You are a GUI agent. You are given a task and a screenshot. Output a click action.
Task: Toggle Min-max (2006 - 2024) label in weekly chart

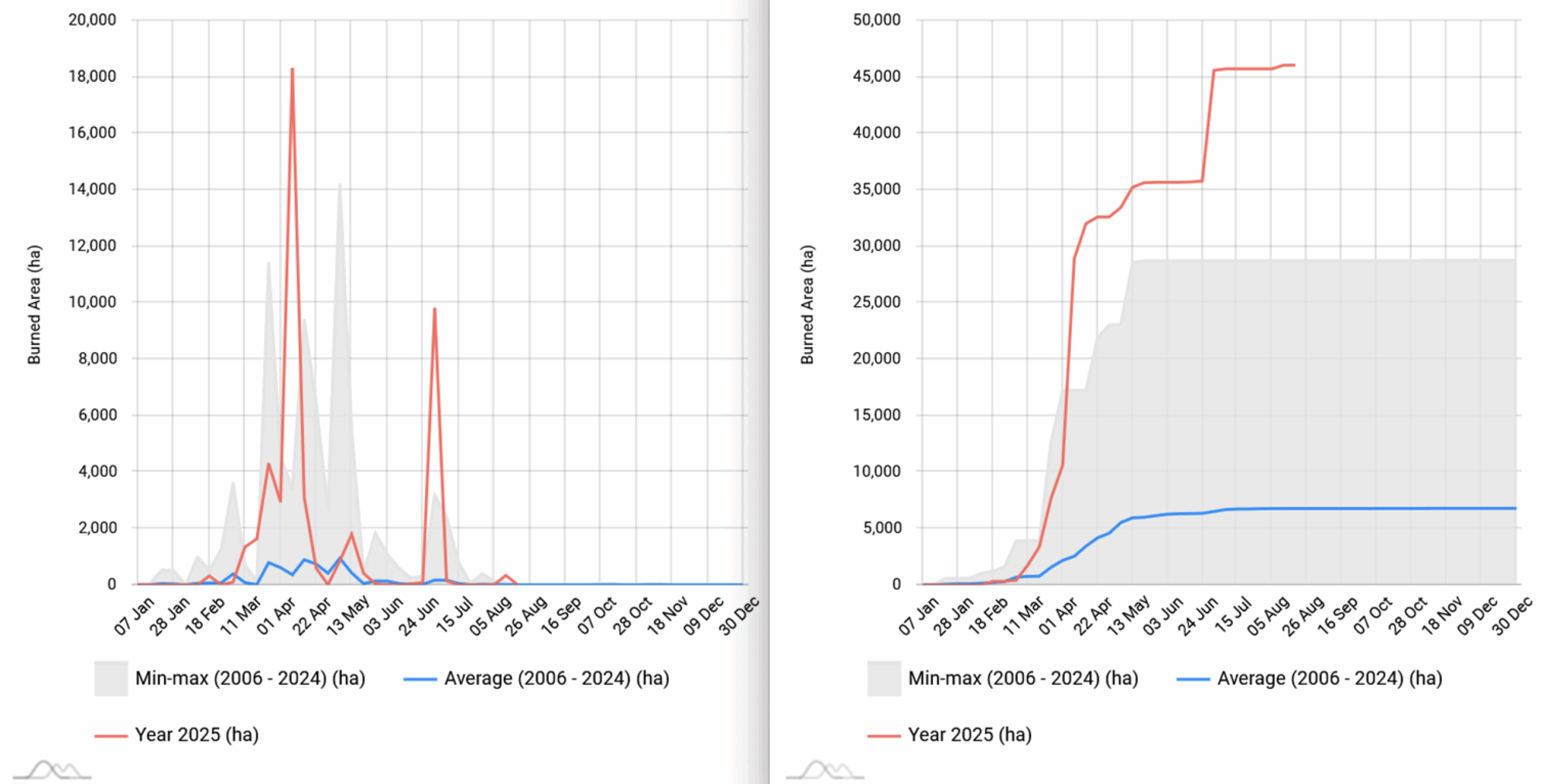[250, 678]
